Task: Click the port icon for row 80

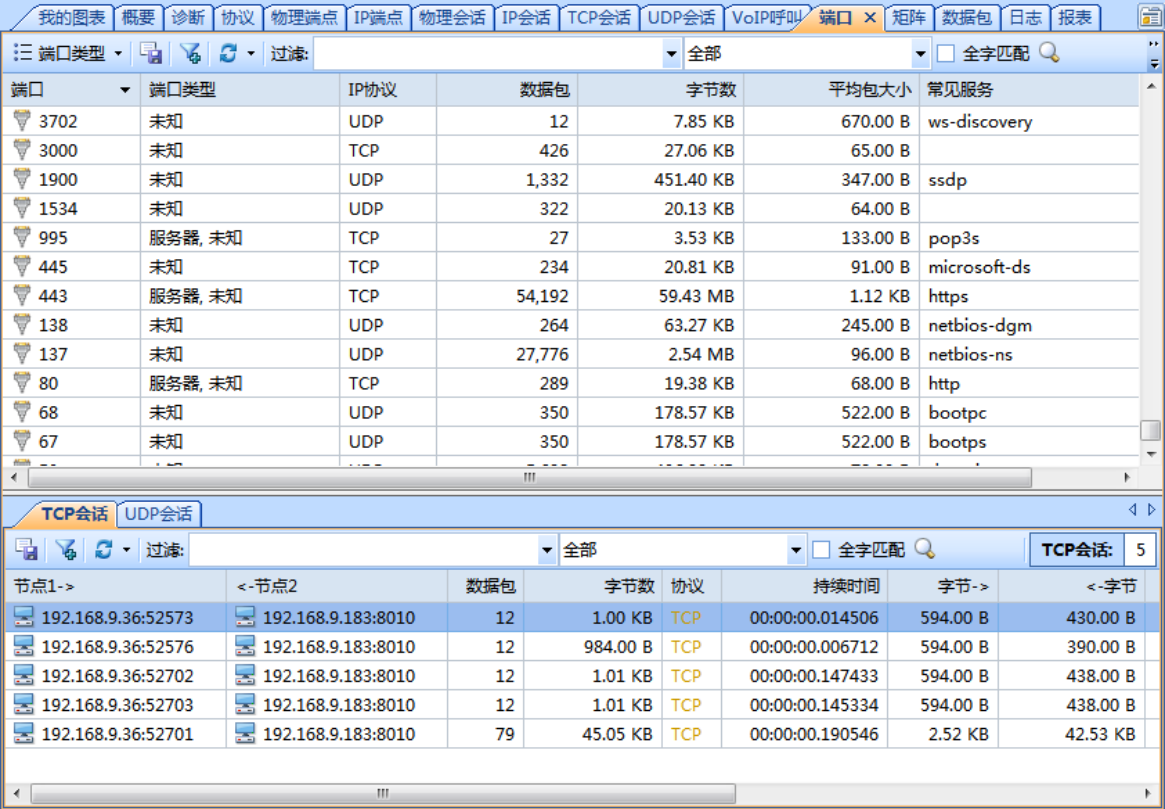Action: coord(22,383)
